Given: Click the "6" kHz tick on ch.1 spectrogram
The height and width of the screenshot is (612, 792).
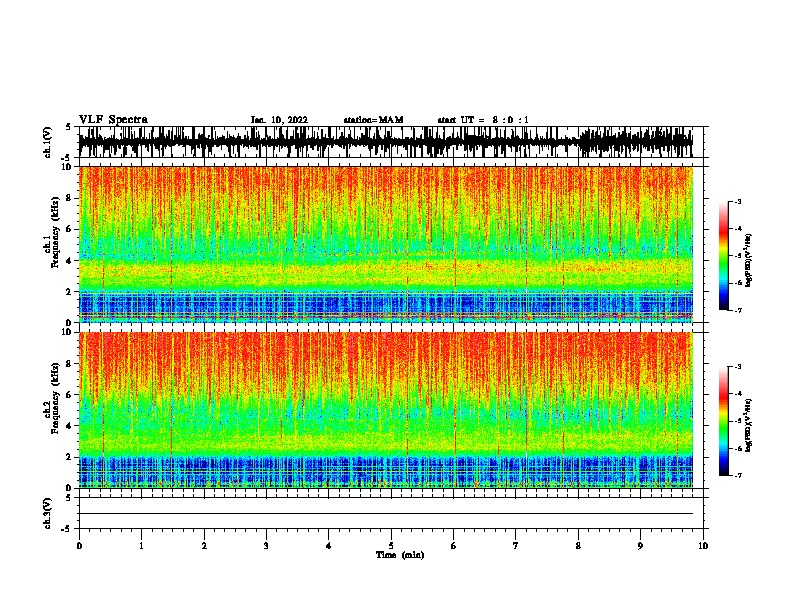Looking at the screenshot, I should tap(70, 229).
